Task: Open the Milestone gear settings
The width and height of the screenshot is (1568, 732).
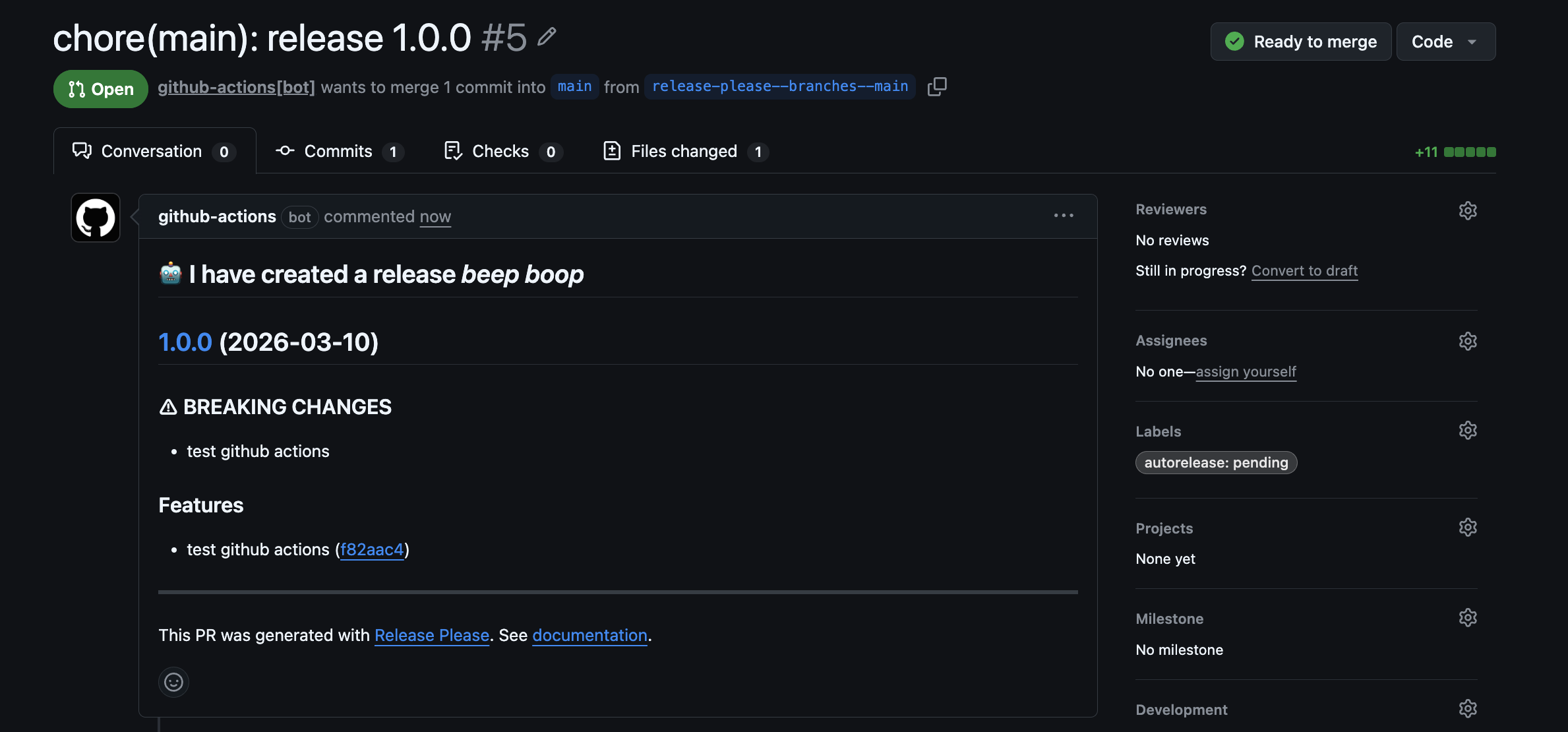Action: tap(1467, 618)
